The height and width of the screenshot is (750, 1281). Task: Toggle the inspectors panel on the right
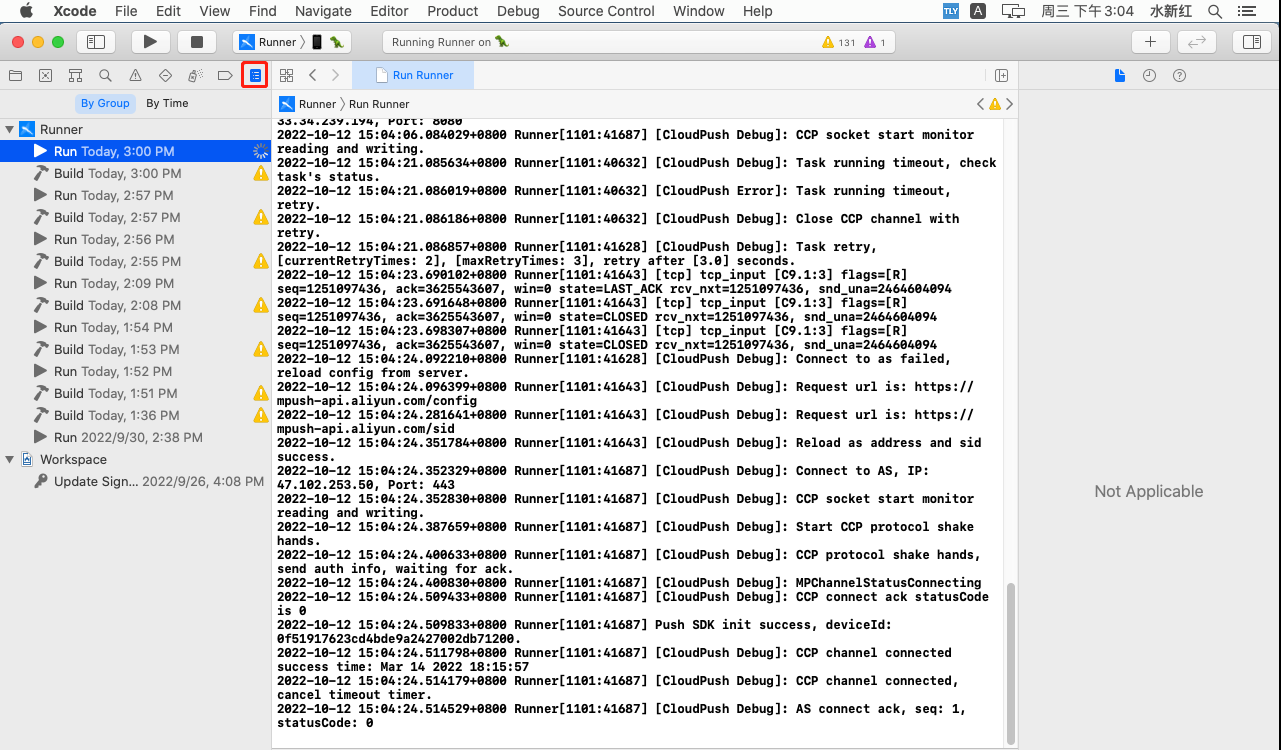point(1251,42)
